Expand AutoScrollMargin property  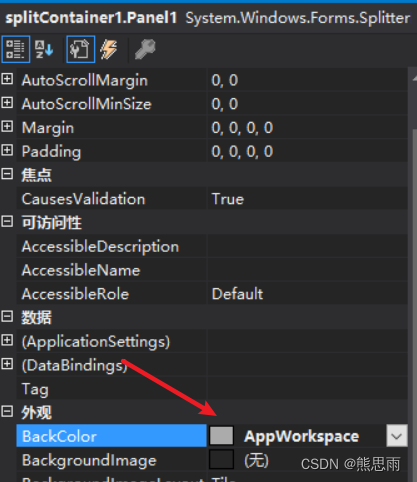(7, 79)
